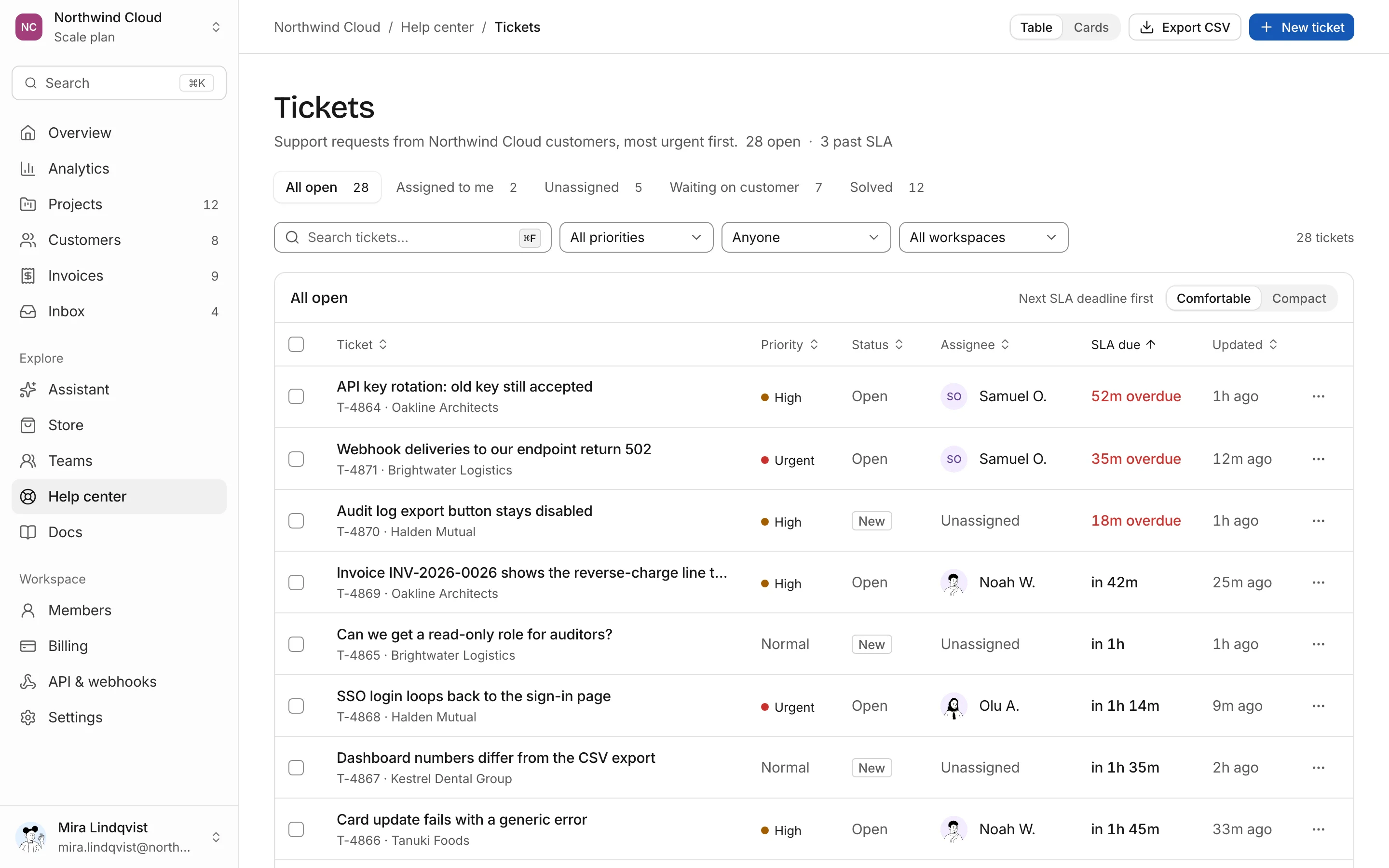The image size is (1389, 868).
Task: Switch to the Assigned to me tab
Action: (x=456, y=187)
